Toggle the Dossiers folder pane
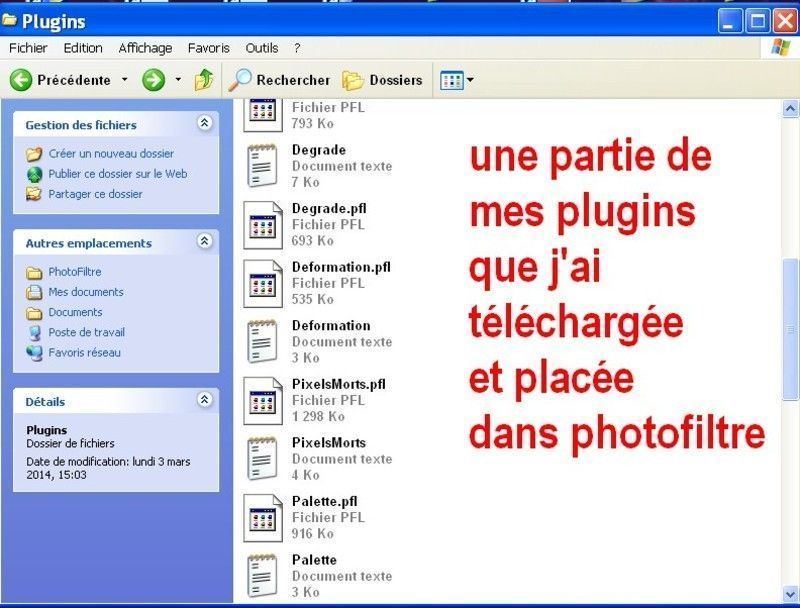Image resolution: width=800 pixels, height=608 pixels. pyautogui.click(x=382, y=80)
